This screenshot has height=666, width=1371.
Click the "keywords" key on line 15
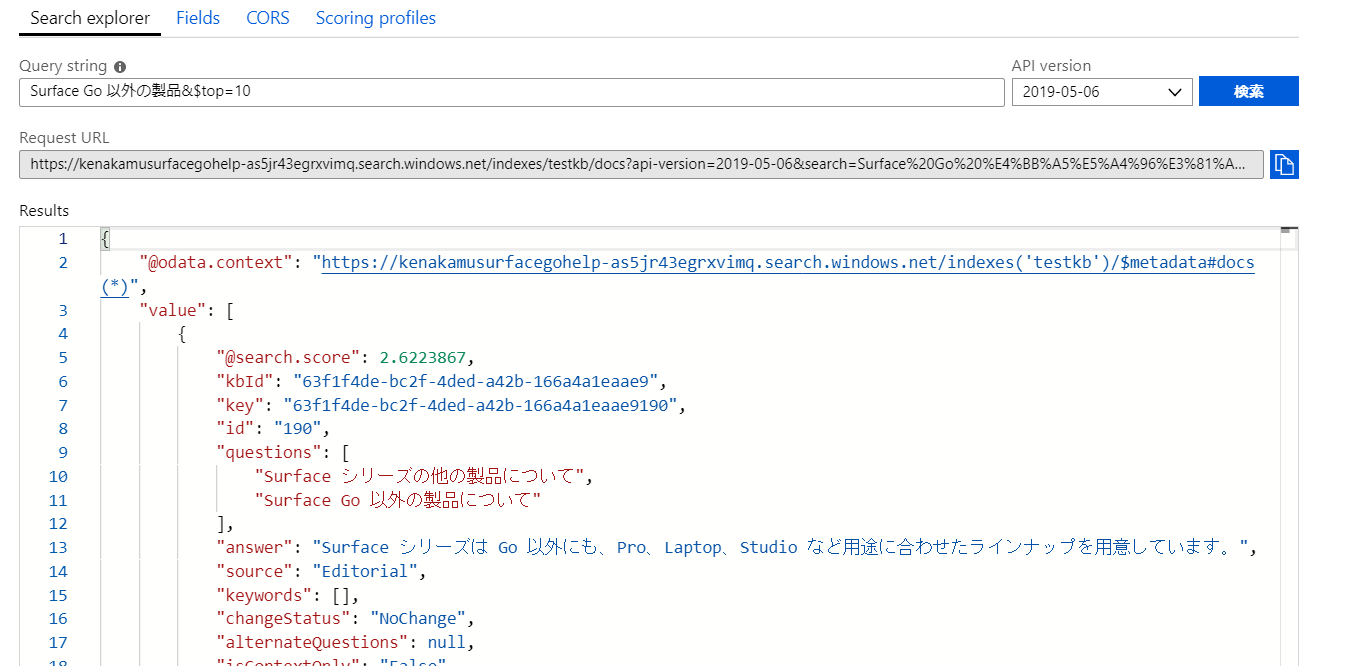click(x=261, y=595)
